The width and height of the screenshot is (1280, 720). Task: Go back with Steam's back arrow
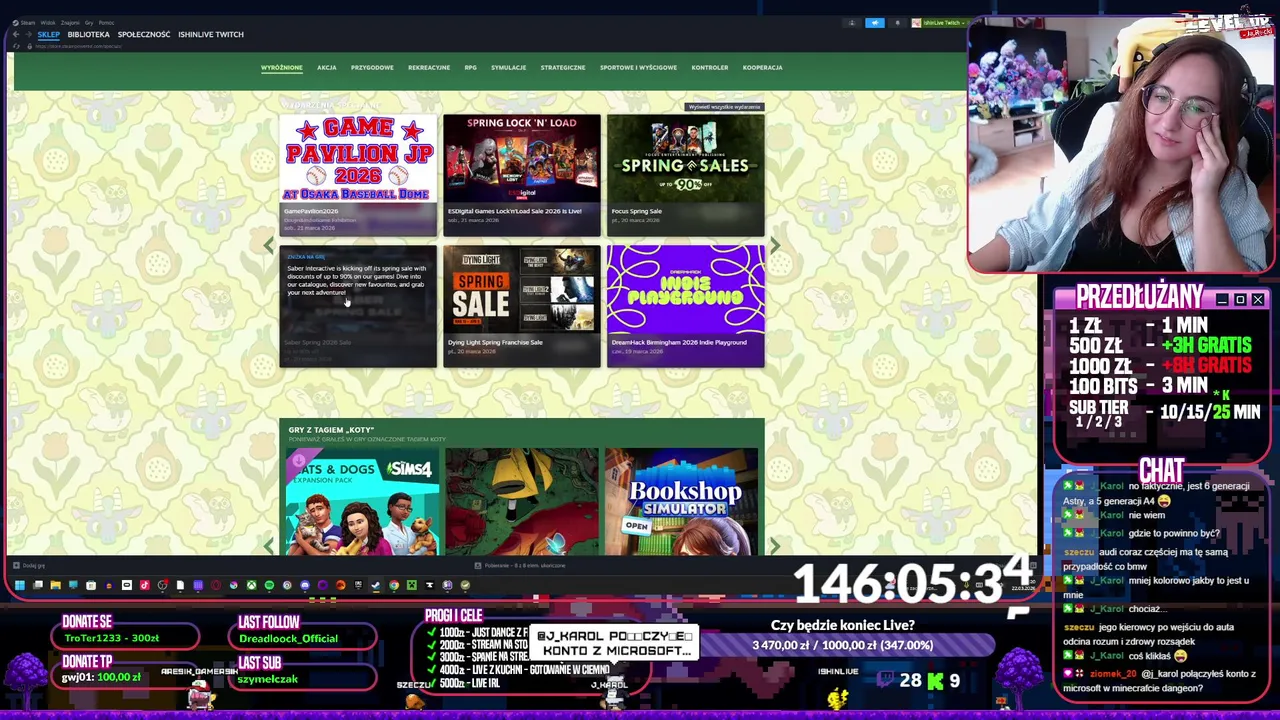pos(16,34)
